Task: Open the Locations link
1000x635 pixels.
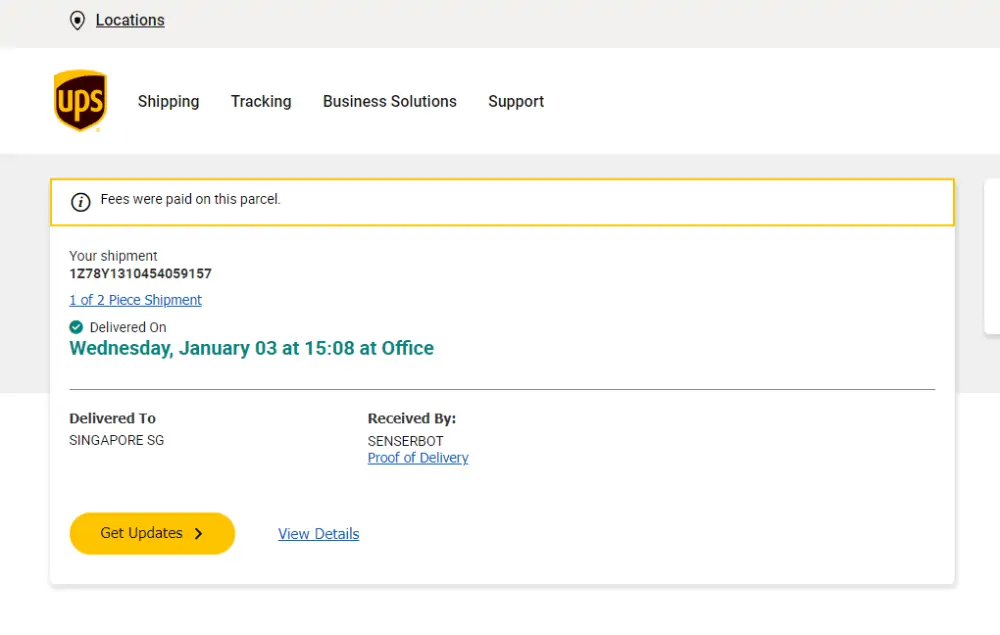Action: point(130,20)
